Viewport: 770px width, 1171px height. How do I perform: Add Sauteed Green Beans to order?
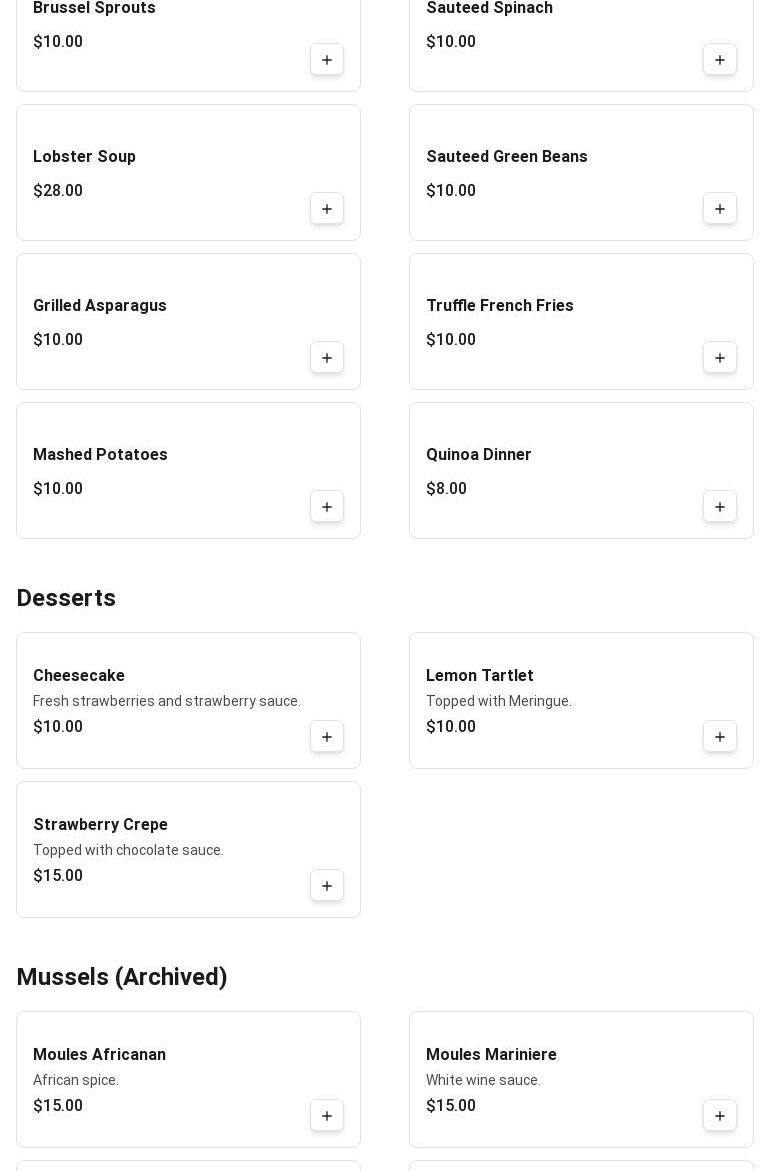click(x=720, y=209)
